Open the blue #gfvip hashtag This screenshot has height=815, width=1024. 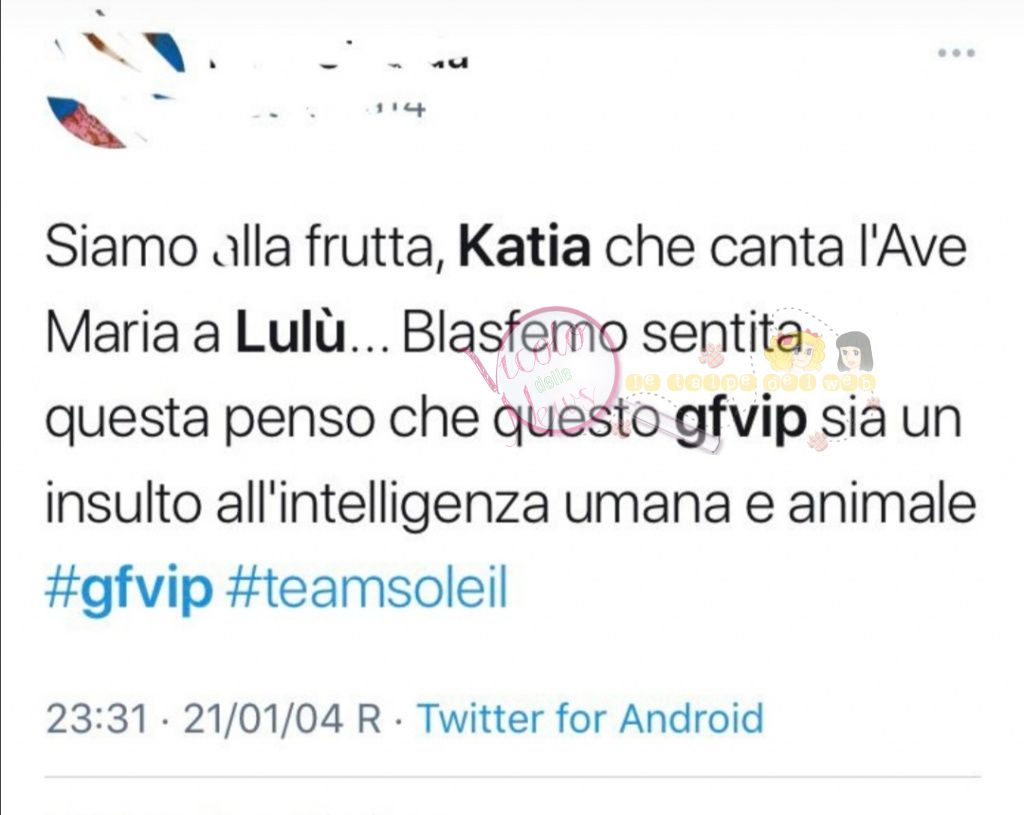coord(129,589)
